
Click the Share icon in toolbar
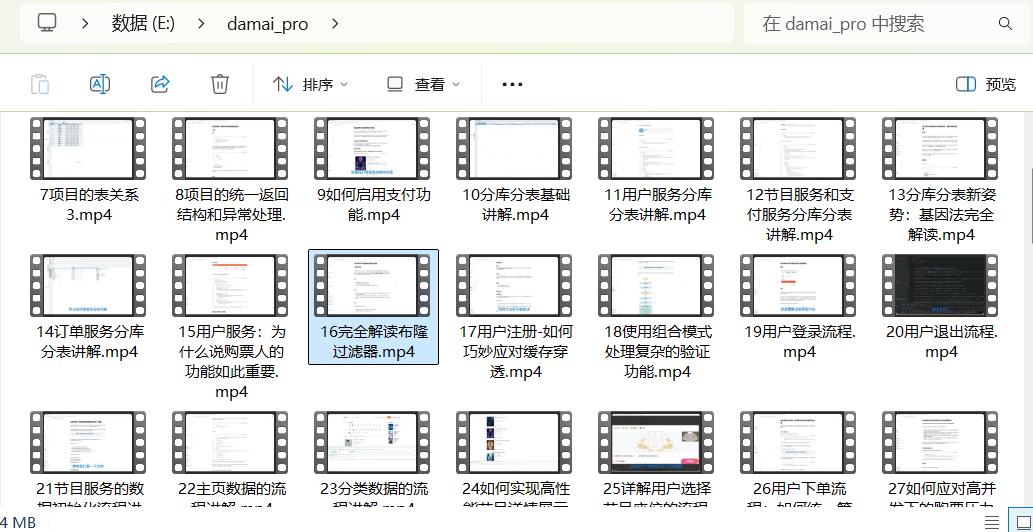tap(160, 84)
